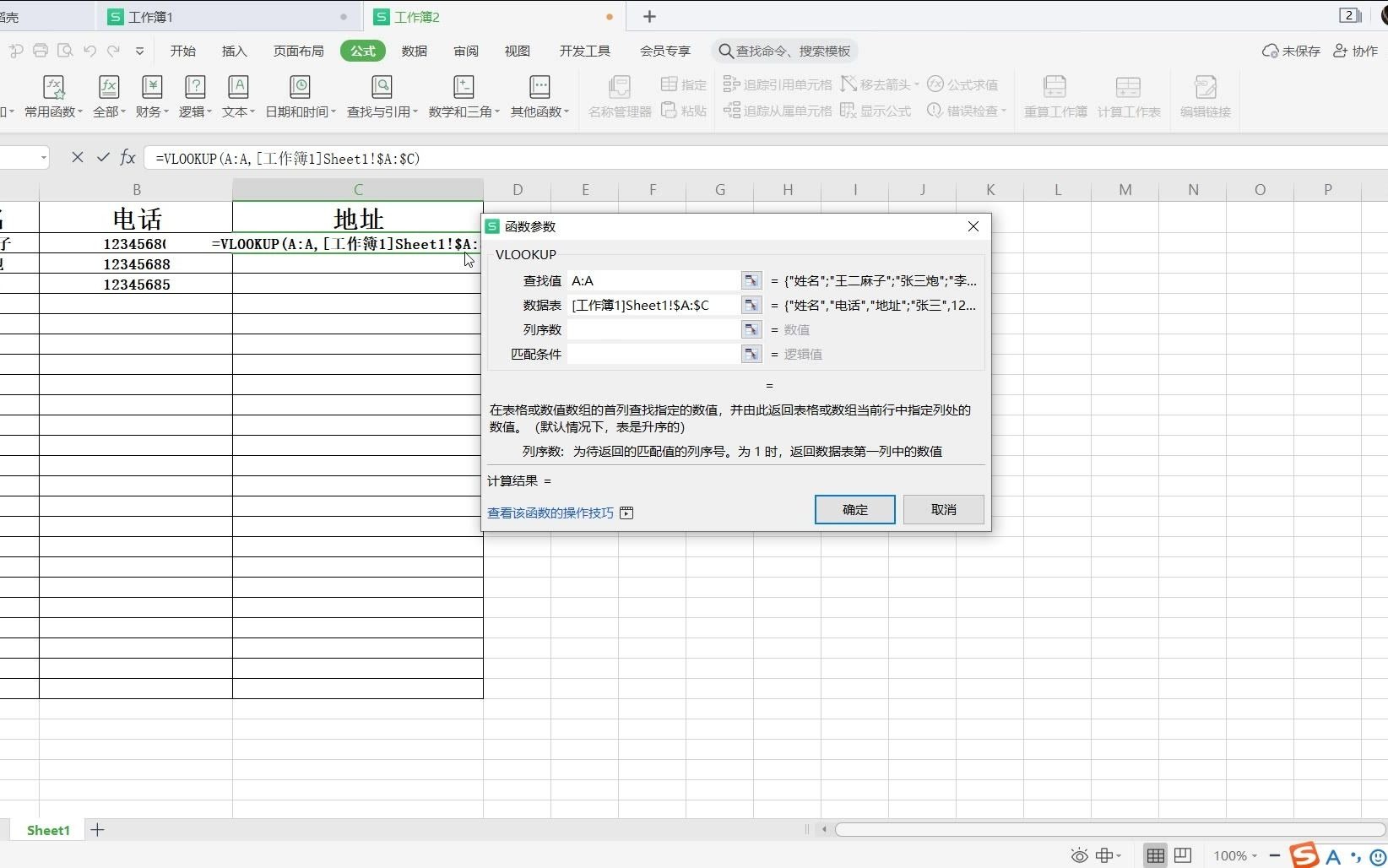This screenshot has height=868, width=1388.
Task: Switch to the 开发工具 ribbon tab
Action: [584, 51]
